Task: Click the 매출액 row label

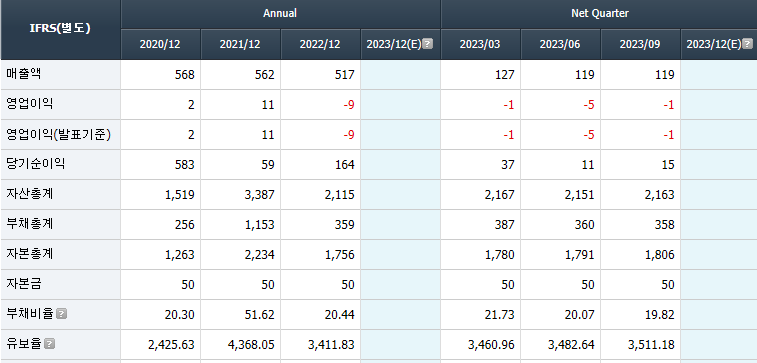Action: click(x=24, y=74)
